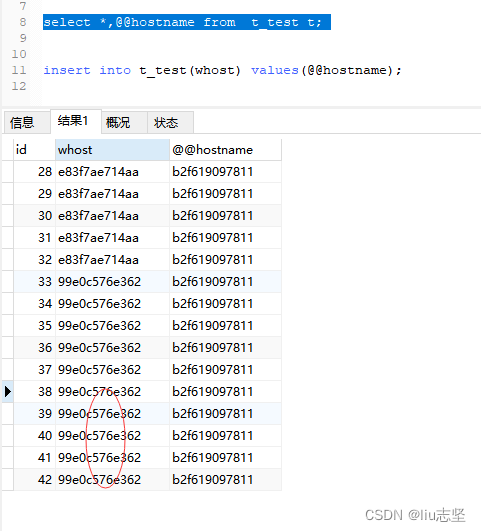
Task: Click the row selector for row 42
Action: 7,480
